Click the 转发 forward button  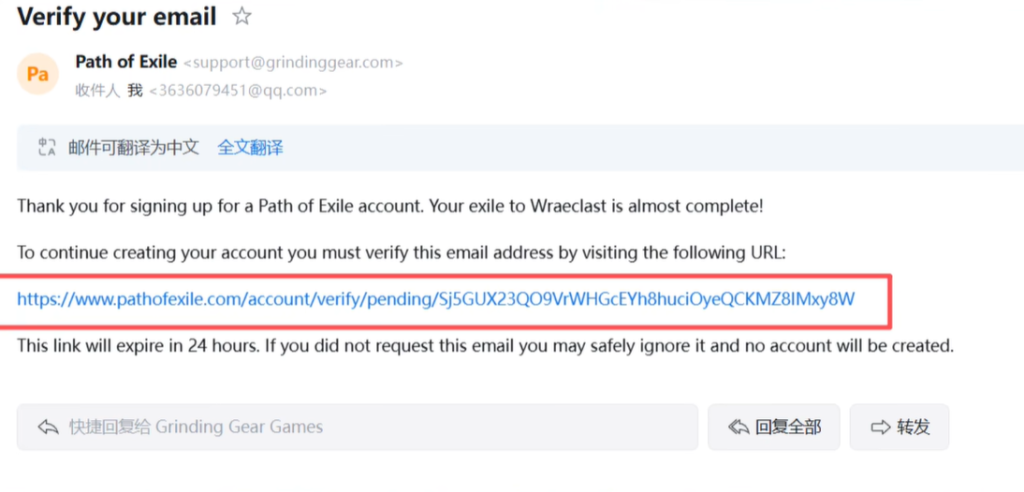point(899,427)
